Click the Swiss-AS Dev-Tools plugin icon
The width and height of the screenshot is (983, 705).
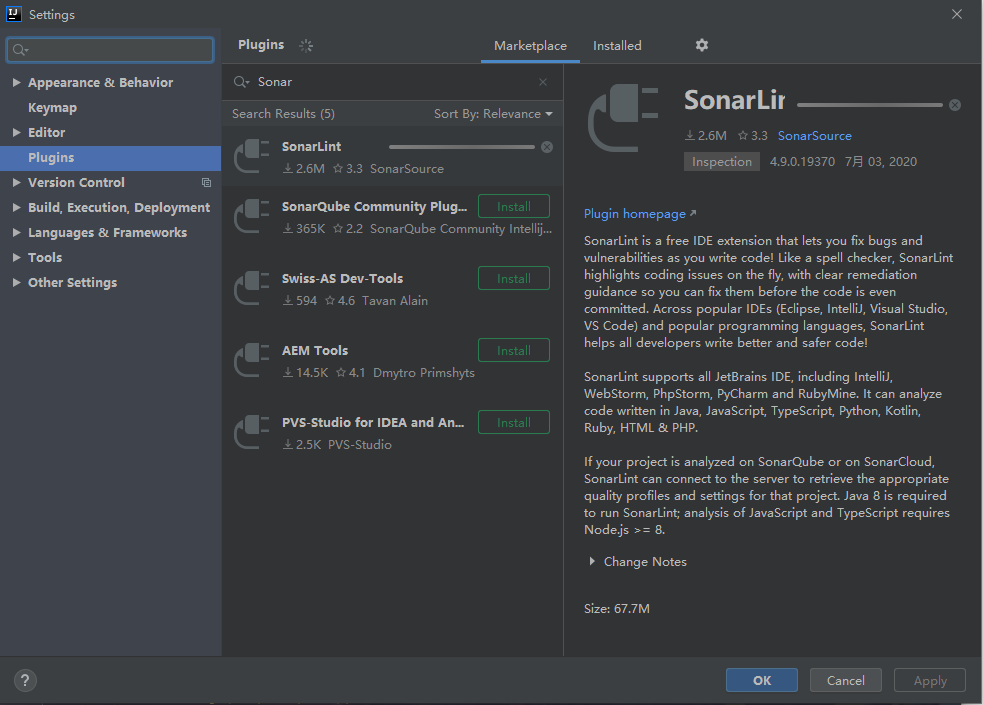251,288
